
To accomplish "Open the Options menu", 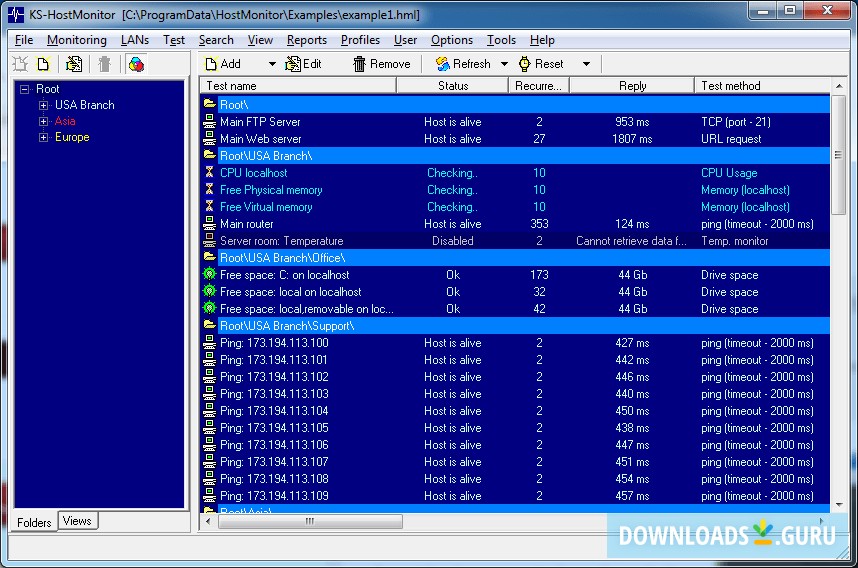I will pos(451,40).
